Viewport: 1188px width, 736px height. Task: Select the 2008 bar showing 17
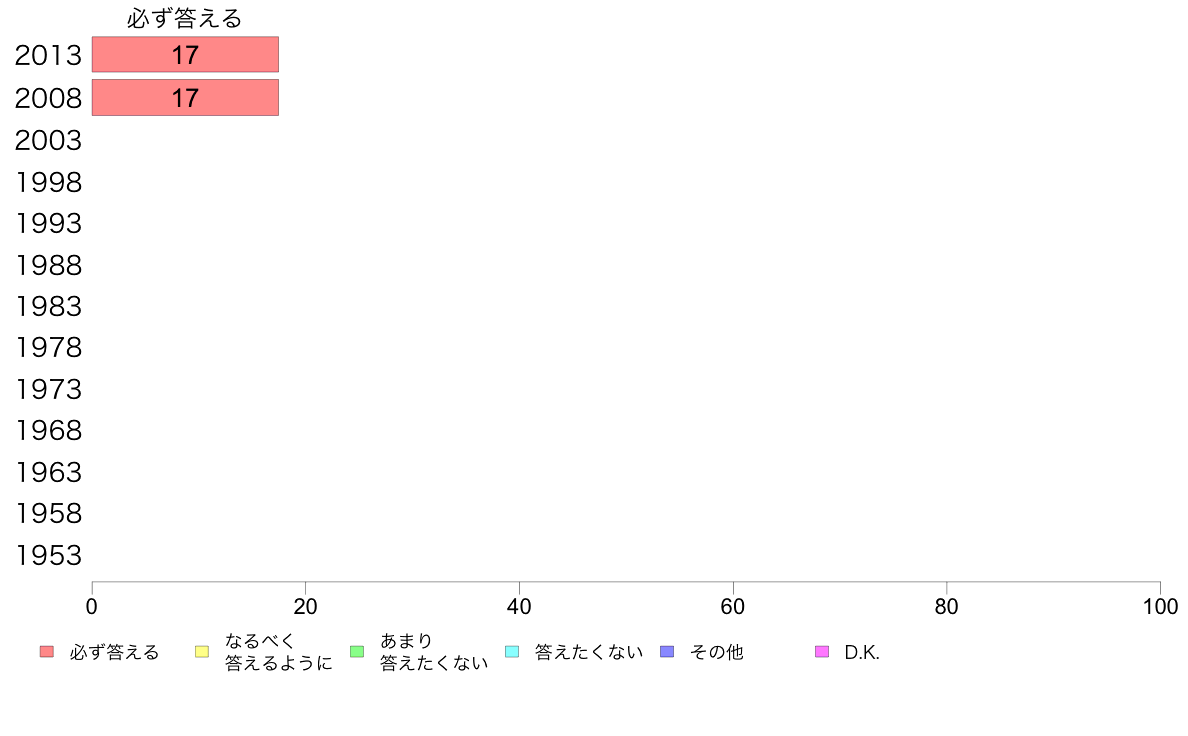[186, 98]
